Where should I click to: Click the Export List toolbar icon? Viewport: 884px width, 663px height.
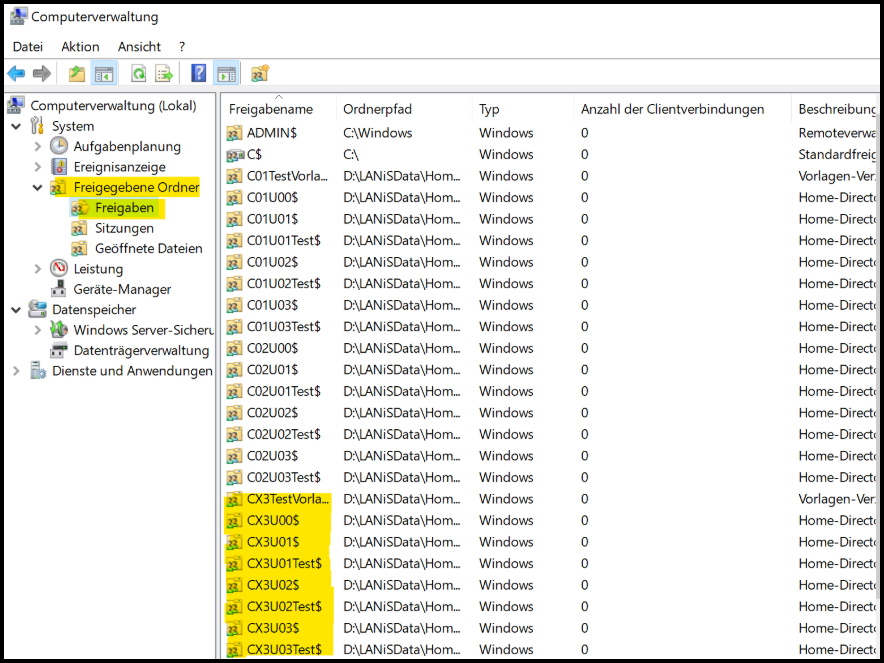164,73
